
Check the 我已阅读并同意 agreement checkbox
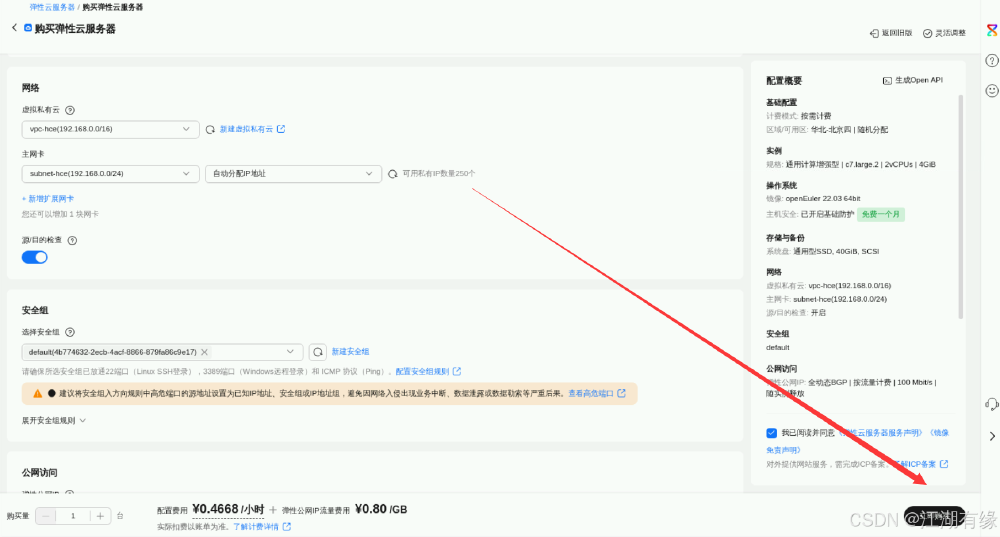point(772,433)
